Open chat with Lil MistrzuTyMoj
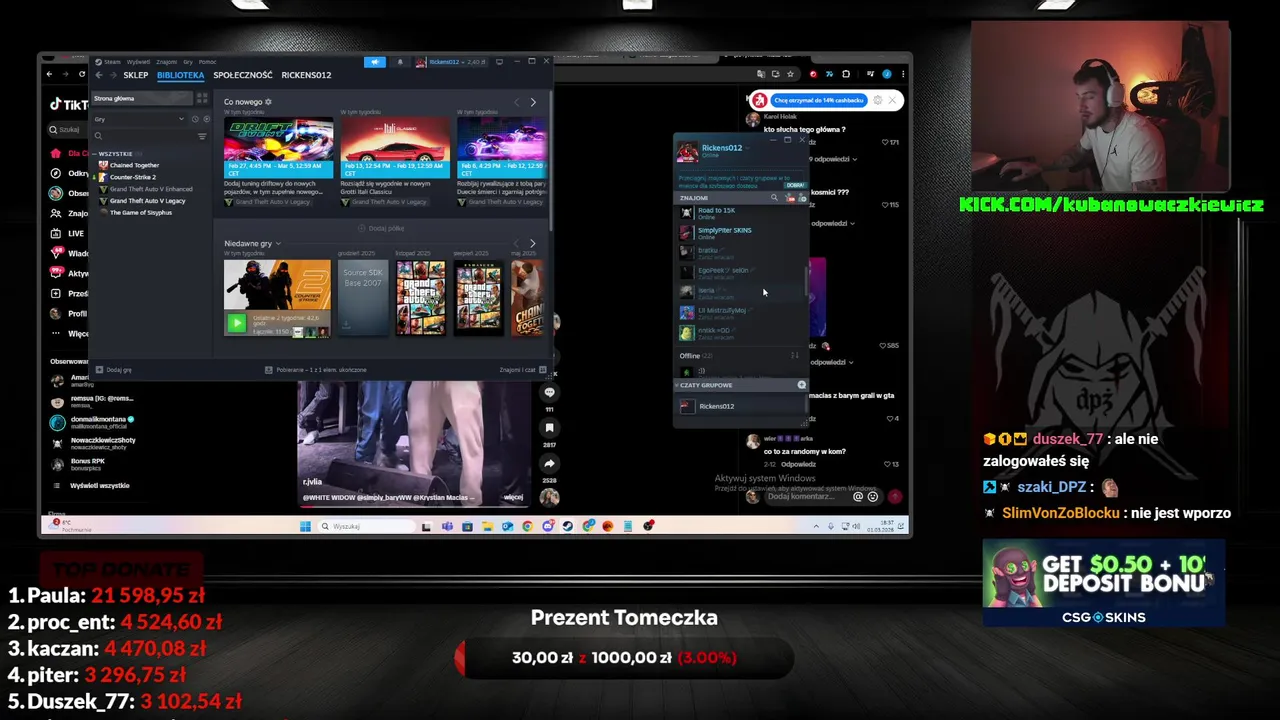The height and width of the screenshot is (720, 1280). tap(740, 312)
